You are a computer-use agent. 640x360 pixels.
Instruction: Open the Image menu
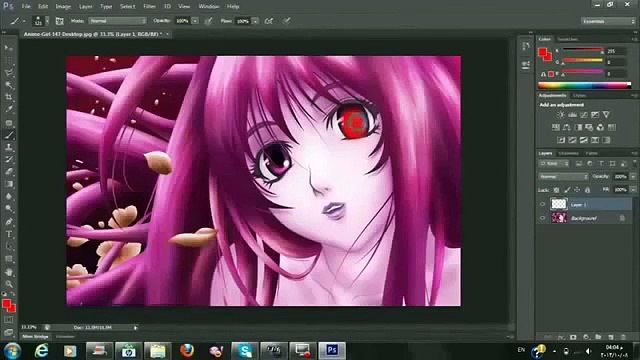point(63,7)
